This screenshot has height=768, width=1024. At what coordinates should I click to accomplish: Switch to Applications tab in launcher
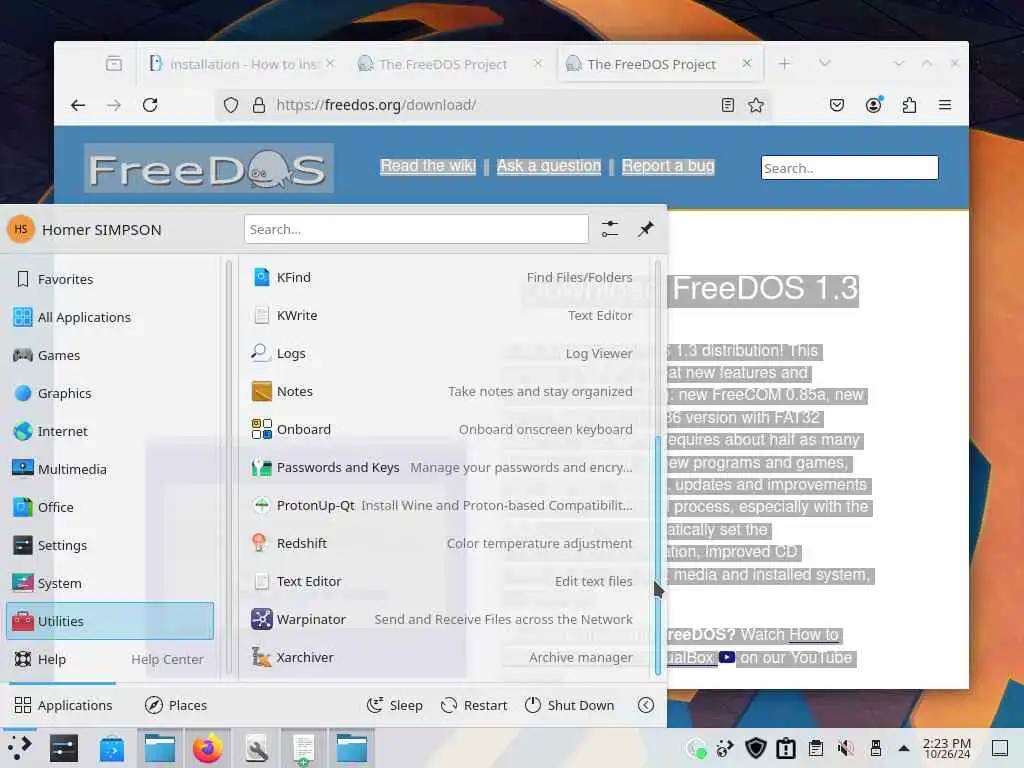pos(63,705)
